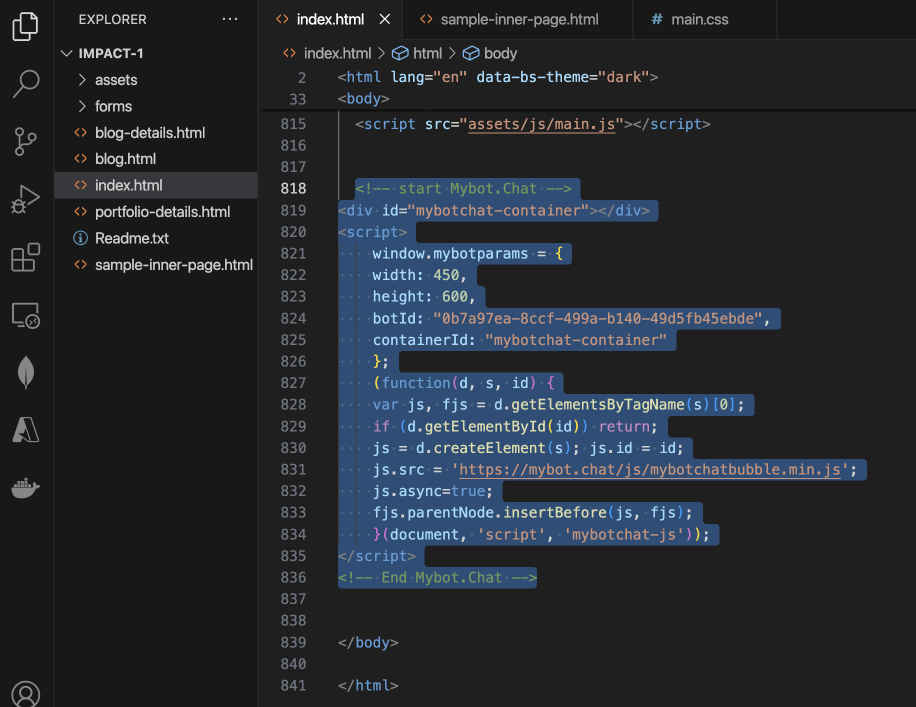The width and height of the screenshot is (916, 707).
Task: Expand the forms folder
Action: pos(113,106)
